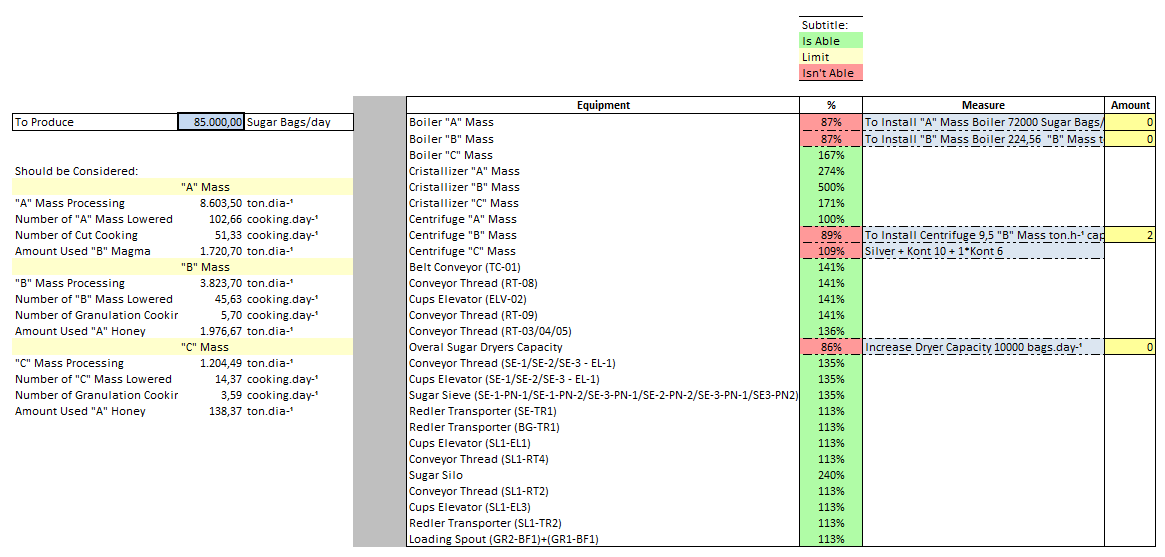Click the "%" column header
Viewport: 1165px width, 557px height.
pyautogui.click(x=830, y=105)
